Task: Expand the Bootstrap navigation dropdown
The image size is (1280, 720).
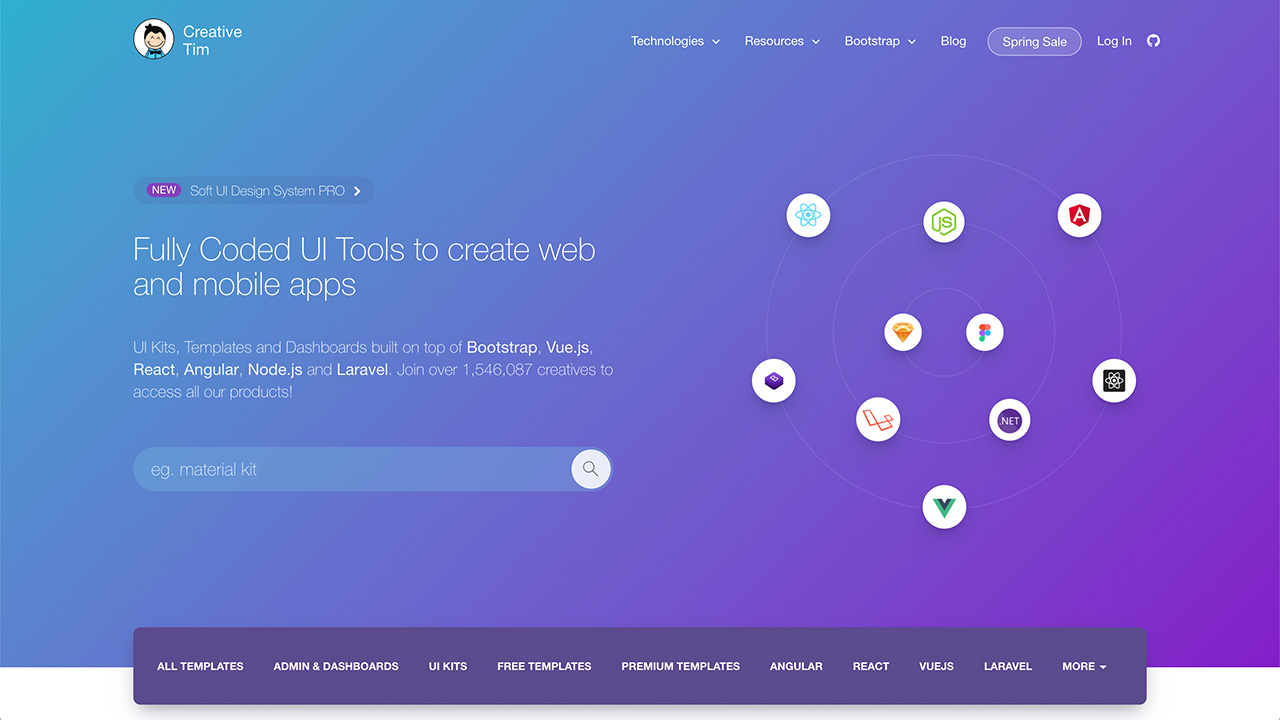Action: pyautogui.click(x=880, y=41)
